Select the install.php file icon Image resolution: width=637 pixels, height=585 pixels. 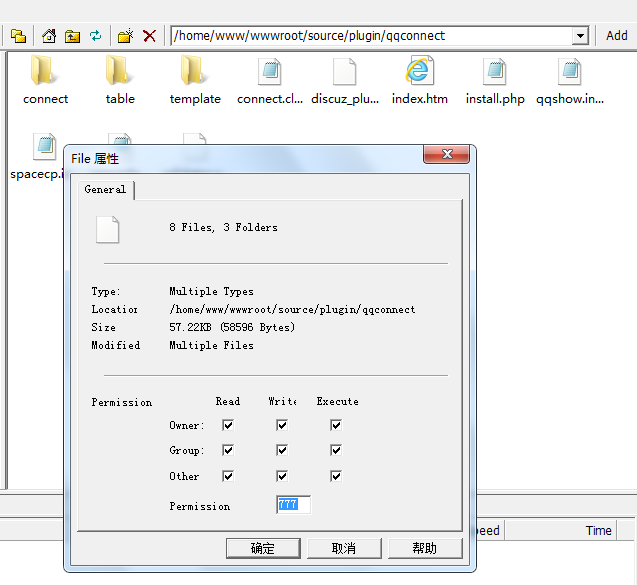coord(495,72)
